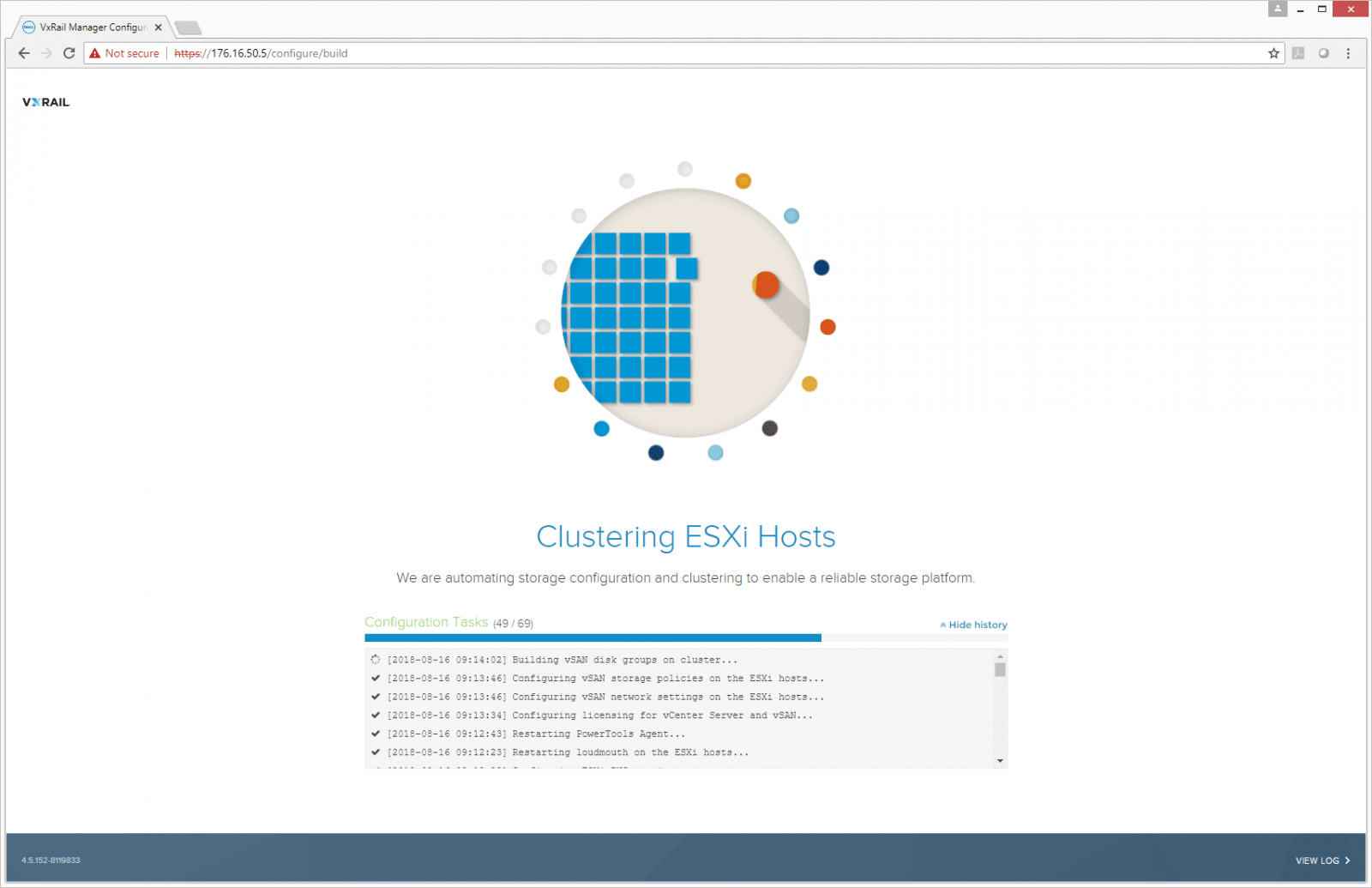The height and width of the screenshot is (888, 1372).
Task: Click the Not secure warning icon
Action: 95,53
